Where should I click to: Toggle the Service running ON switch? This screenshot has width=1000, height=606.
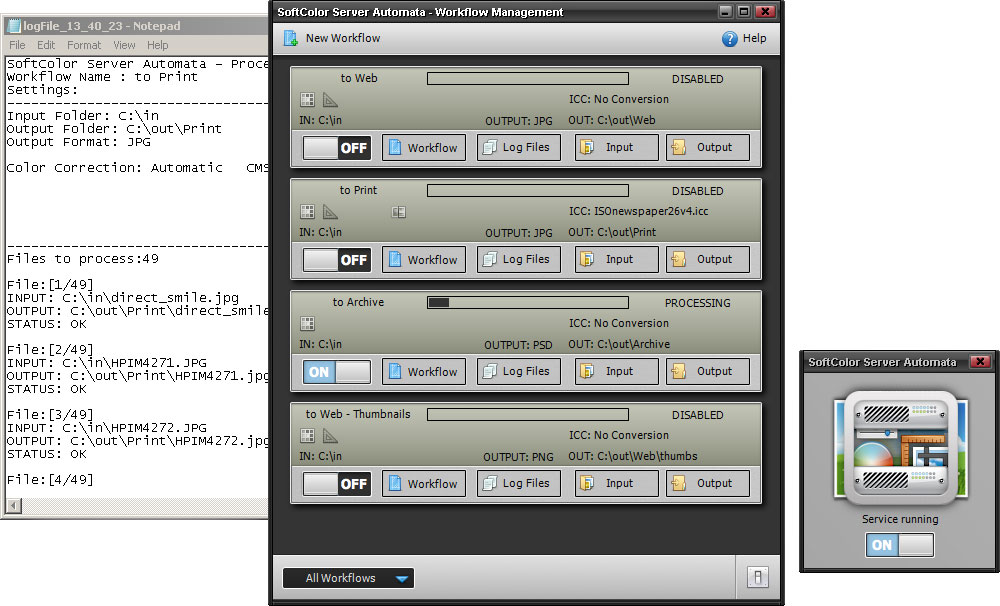coord(899,545)
